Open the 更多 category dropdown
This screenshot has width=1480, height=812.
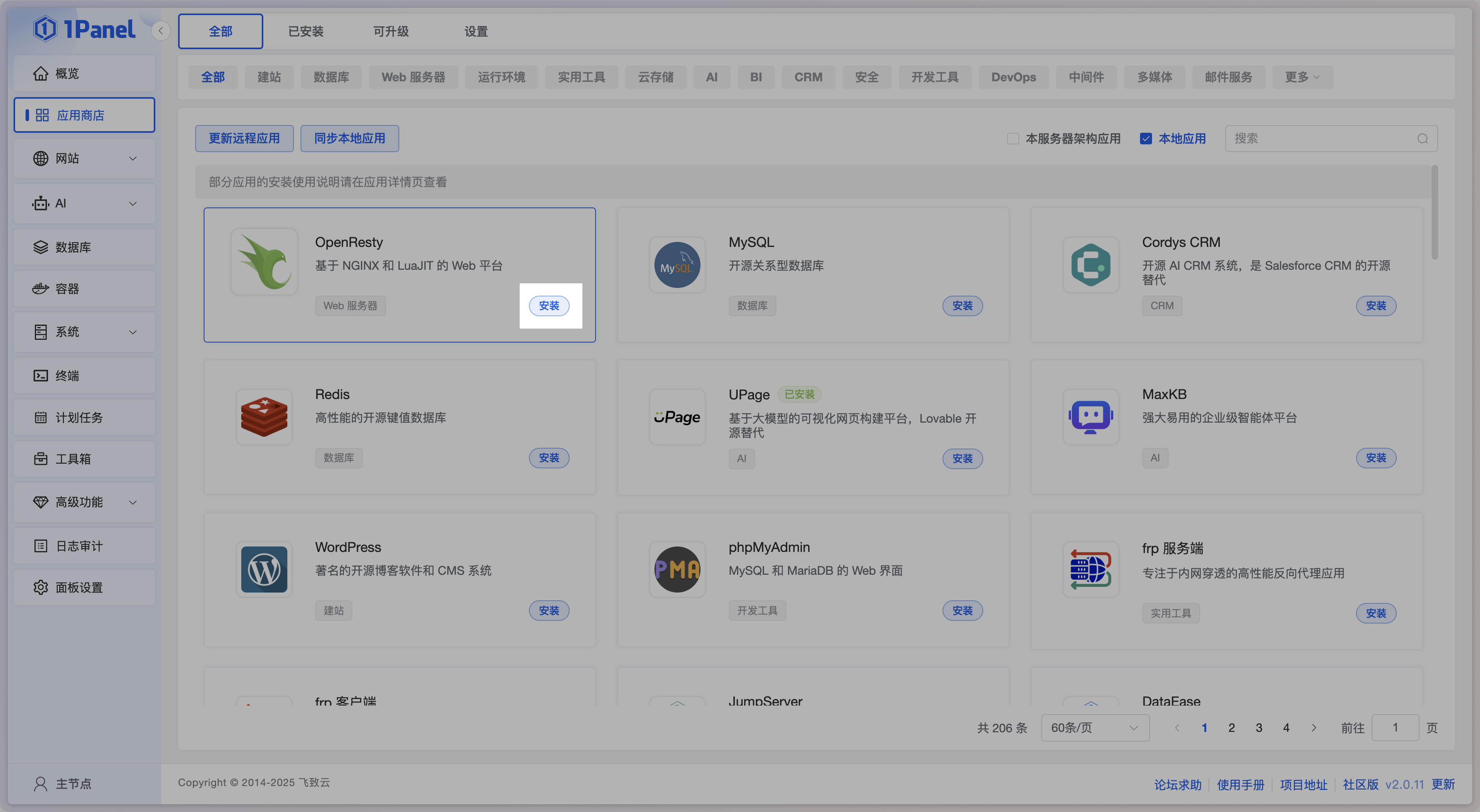[x=1301, y=77]
